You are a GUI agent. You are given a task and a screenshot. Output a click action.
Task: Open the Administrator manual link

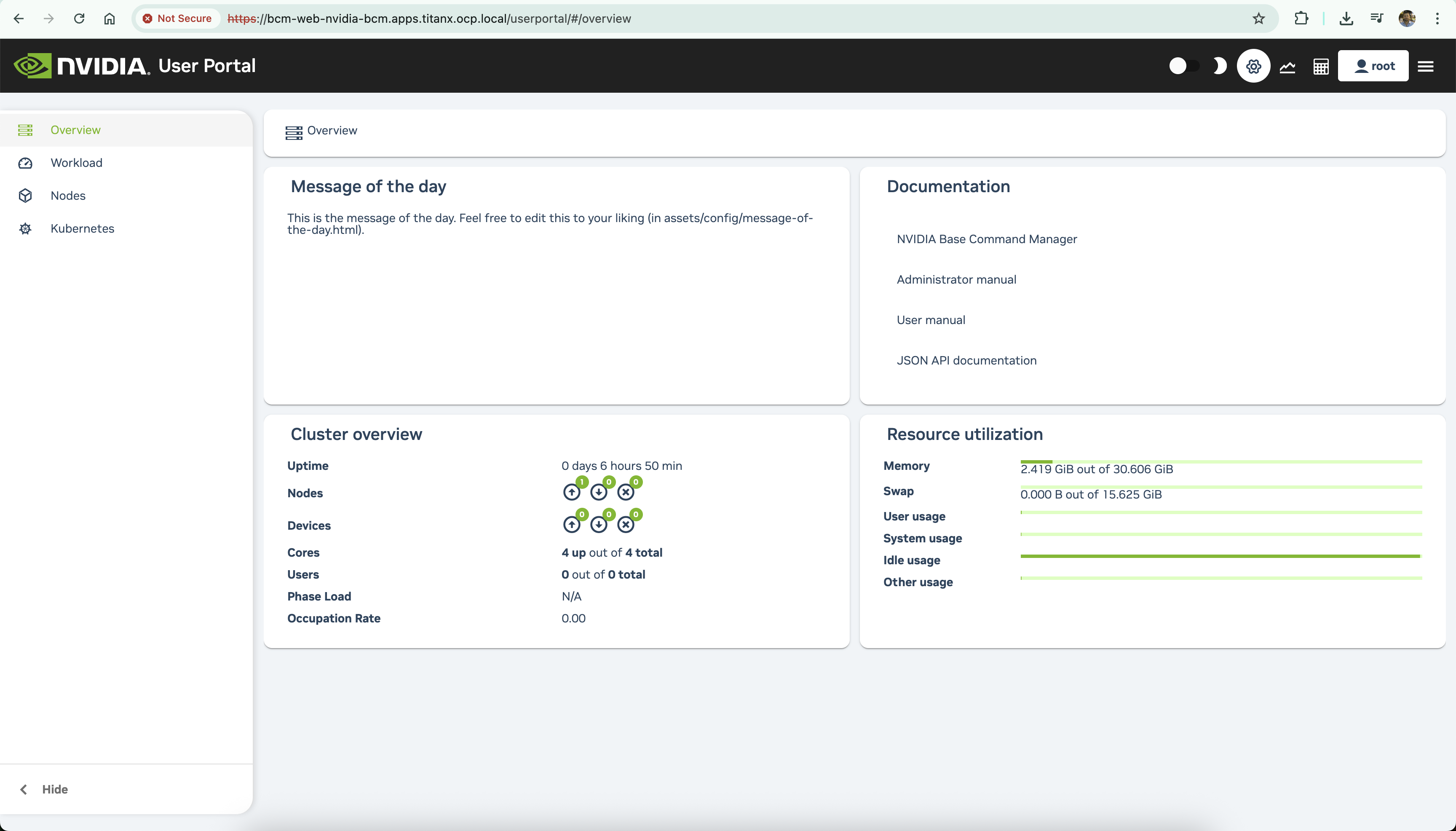pyautogui.click(x=956, y=279)
